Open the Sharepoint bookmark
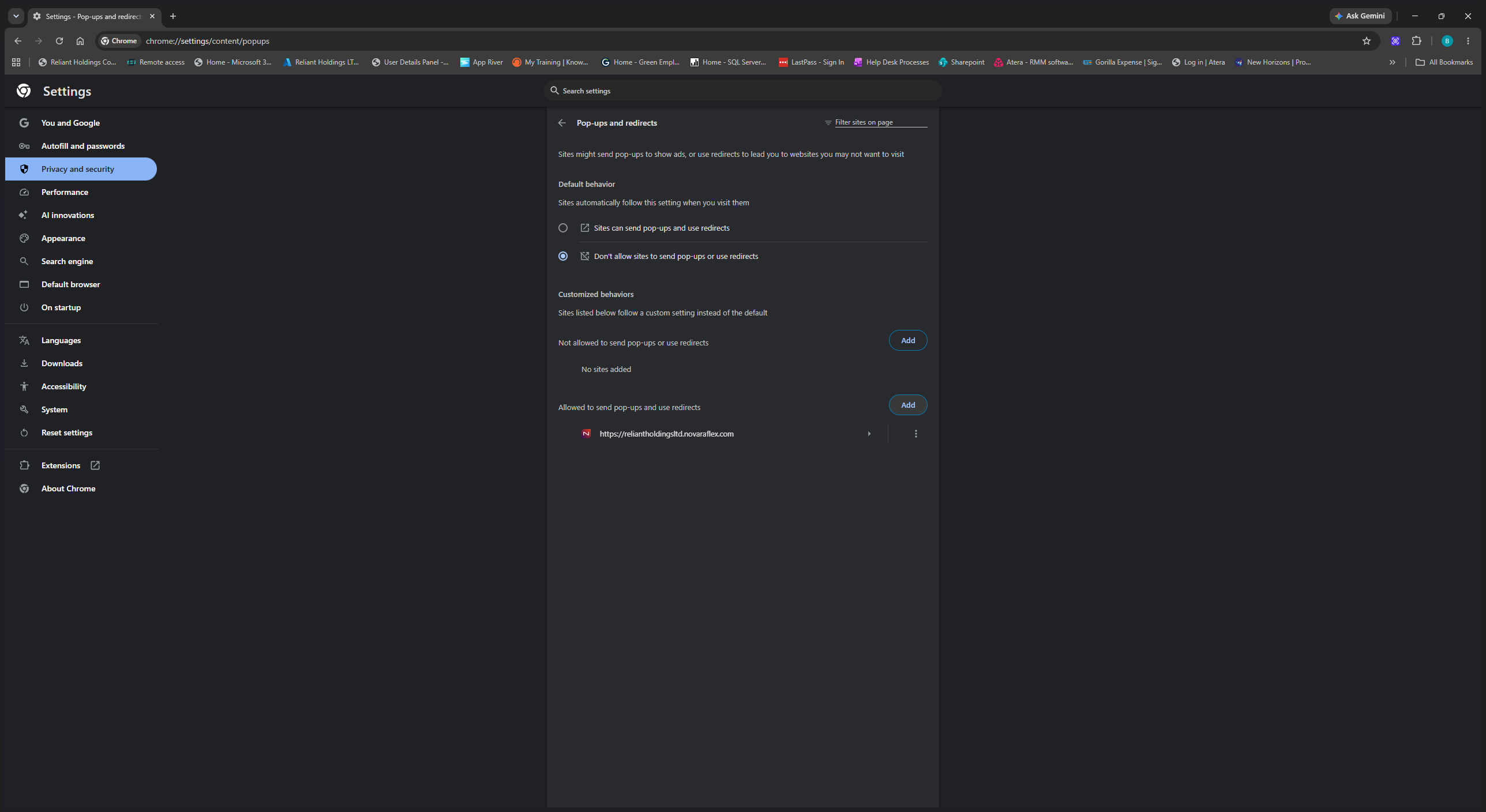Screen dimensions: 1486x812 (961, 62)
